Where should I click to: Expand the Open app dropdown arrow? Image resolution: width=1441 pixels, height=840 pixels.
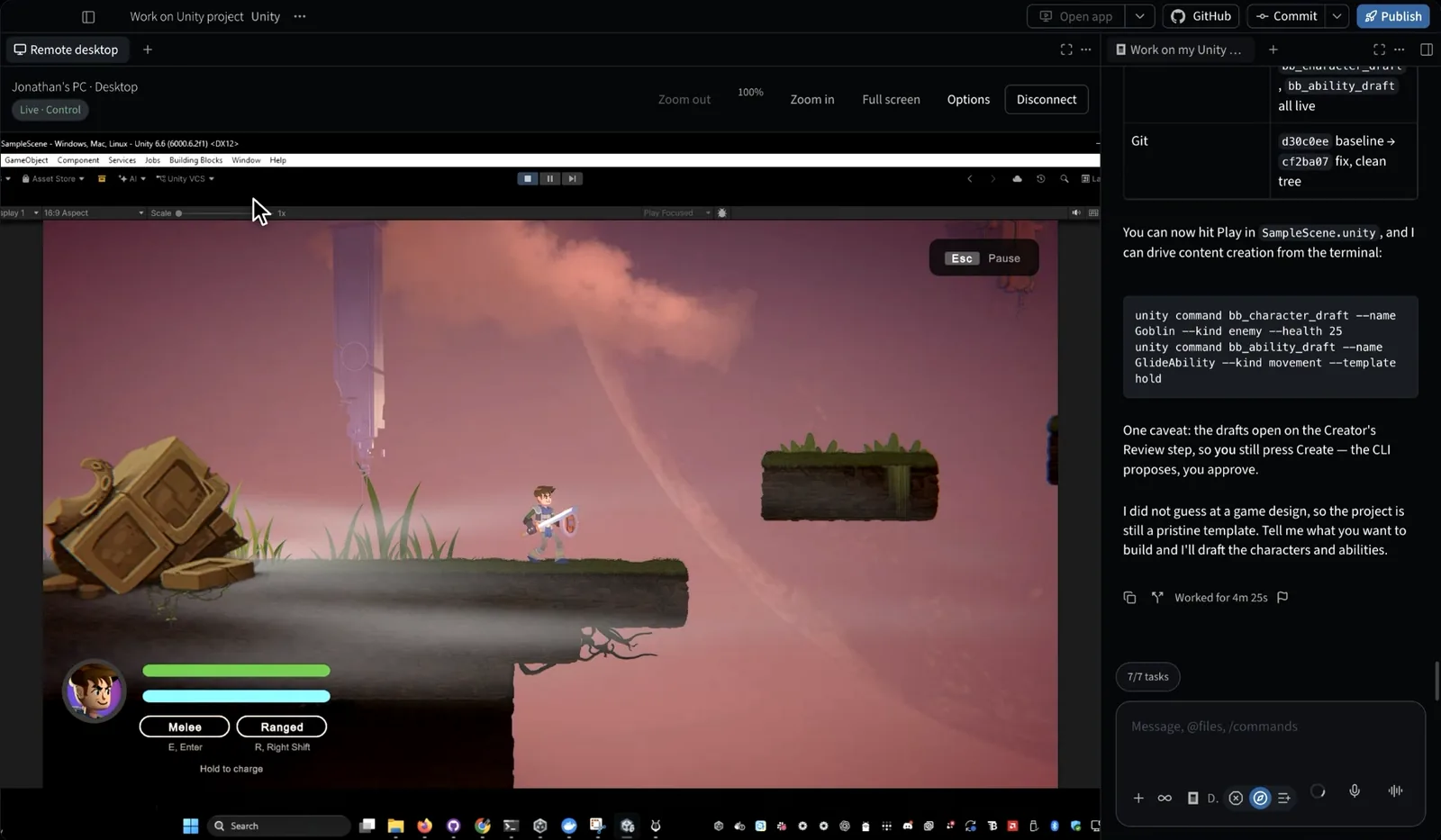1140,16
